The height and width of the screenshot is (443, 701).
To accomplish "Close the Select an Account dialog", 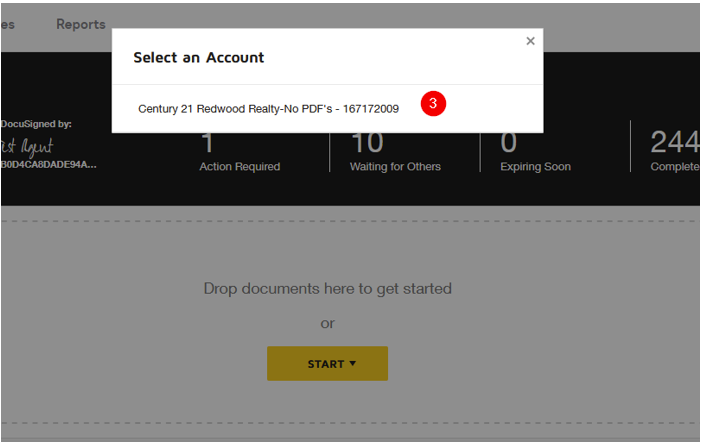I will pos(530,41).
